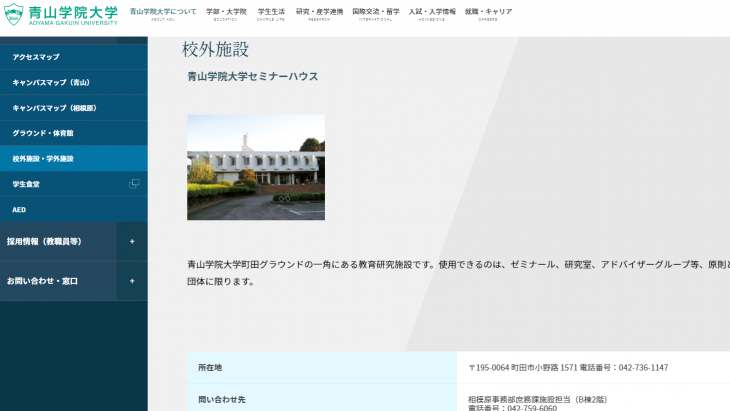This screenshot has width=730, height=411.
Task: Expand the 採用情報（教職員等） plus toggle
Action: [132, 242]
